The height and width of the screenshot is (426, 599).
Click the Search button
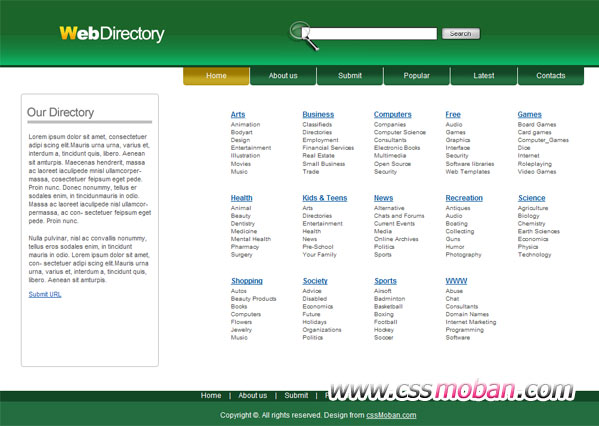(x=461, y=34)
